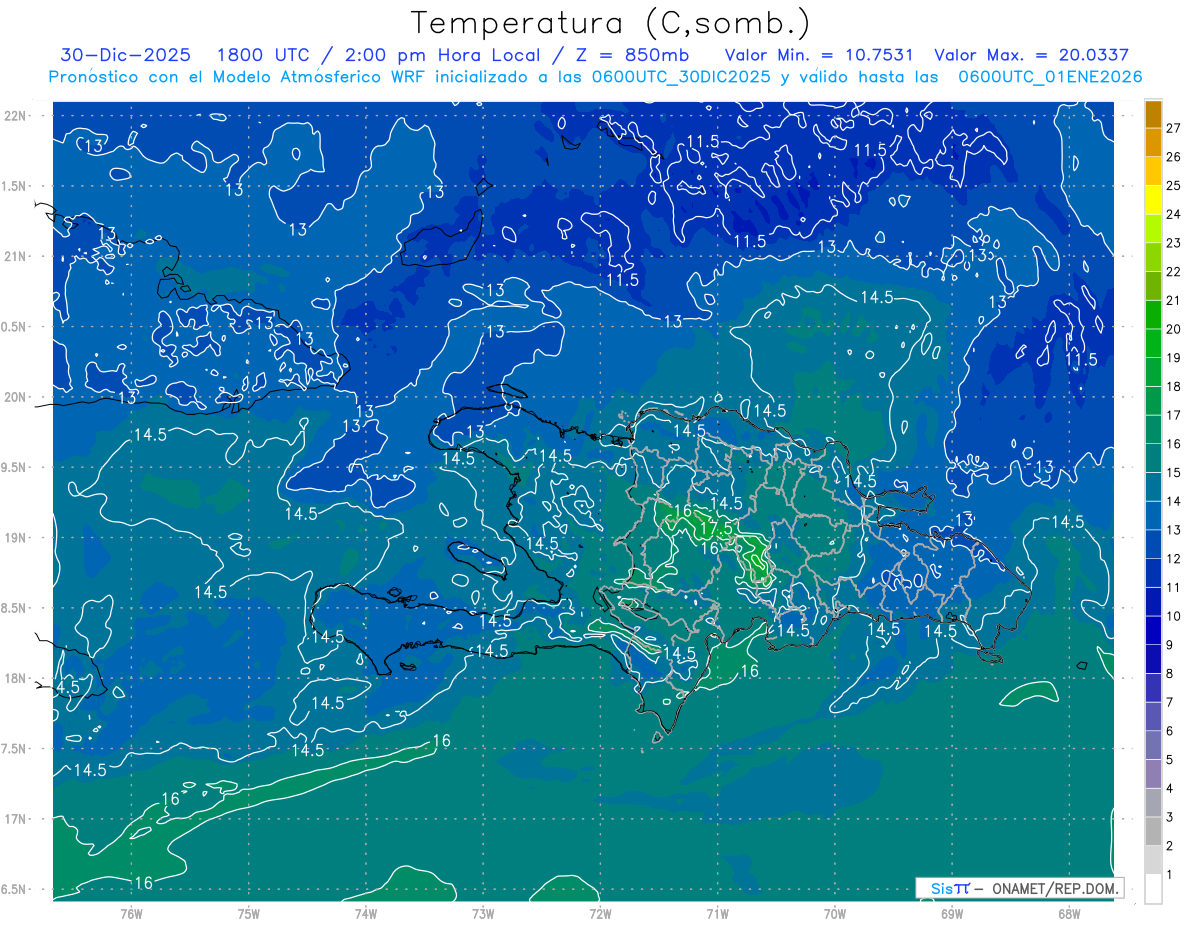Click legend value "7" on the color scale
Image resolution: width=1200 pixels, height=927 pixels.
1169,703
